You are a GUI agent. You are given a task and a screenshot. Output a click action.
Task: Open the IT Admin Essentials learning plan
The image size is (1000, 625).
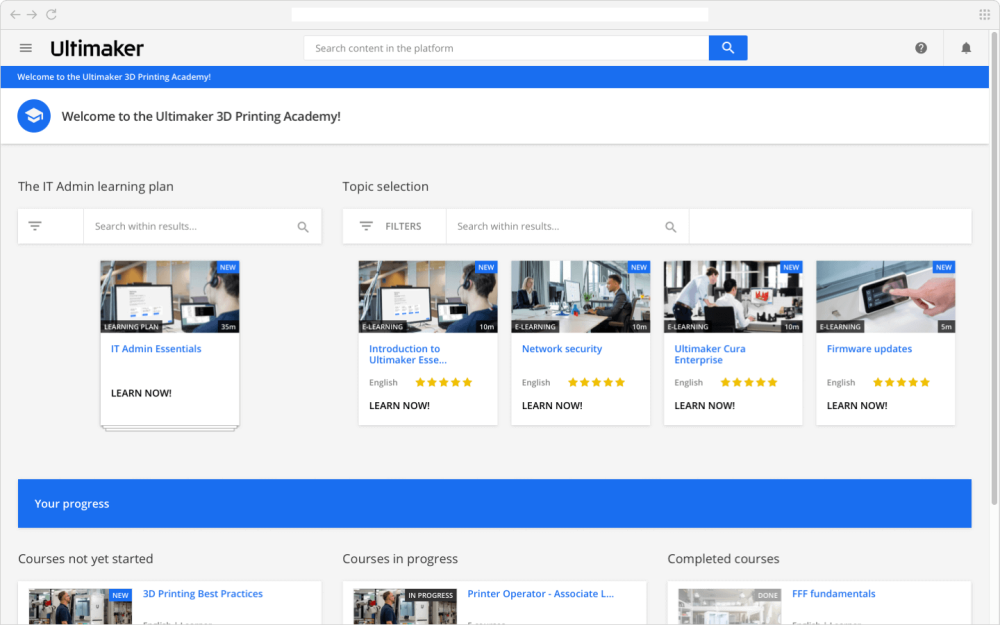click(156, 349)
